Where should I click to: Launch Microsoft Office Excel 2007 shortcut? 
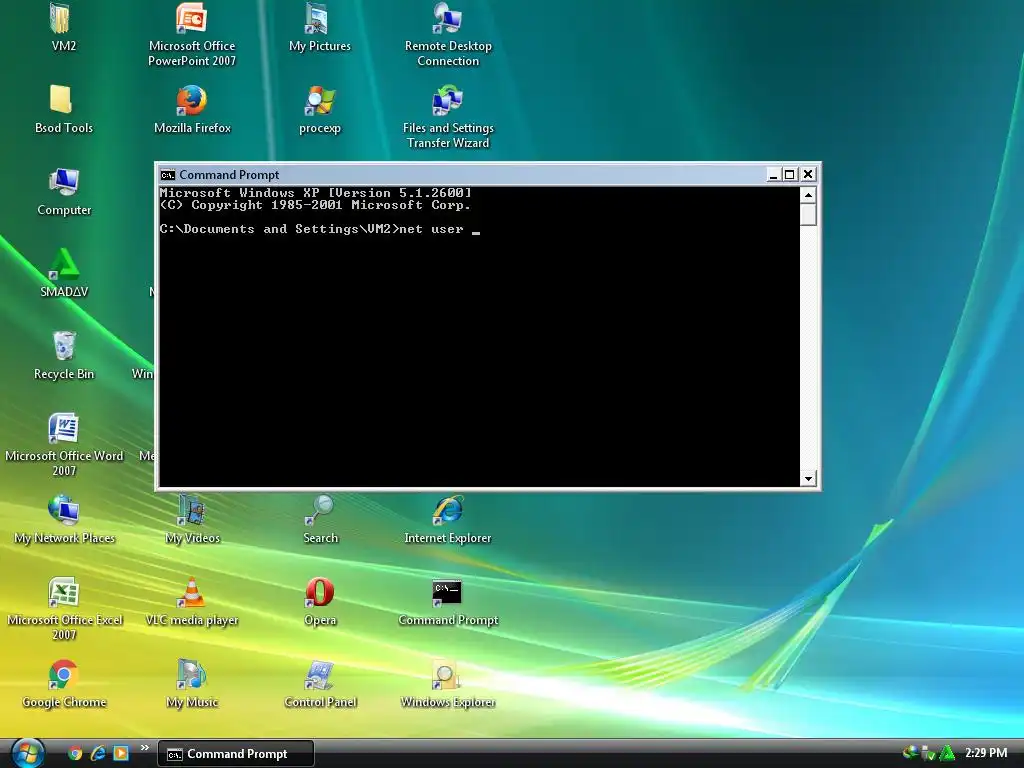coord(64,594)
